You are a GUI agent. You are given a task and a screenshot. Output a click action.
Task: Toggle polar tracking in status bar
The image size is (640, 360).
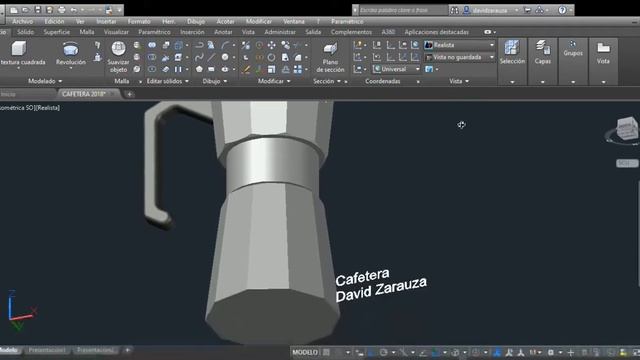(x=384, y=352)
